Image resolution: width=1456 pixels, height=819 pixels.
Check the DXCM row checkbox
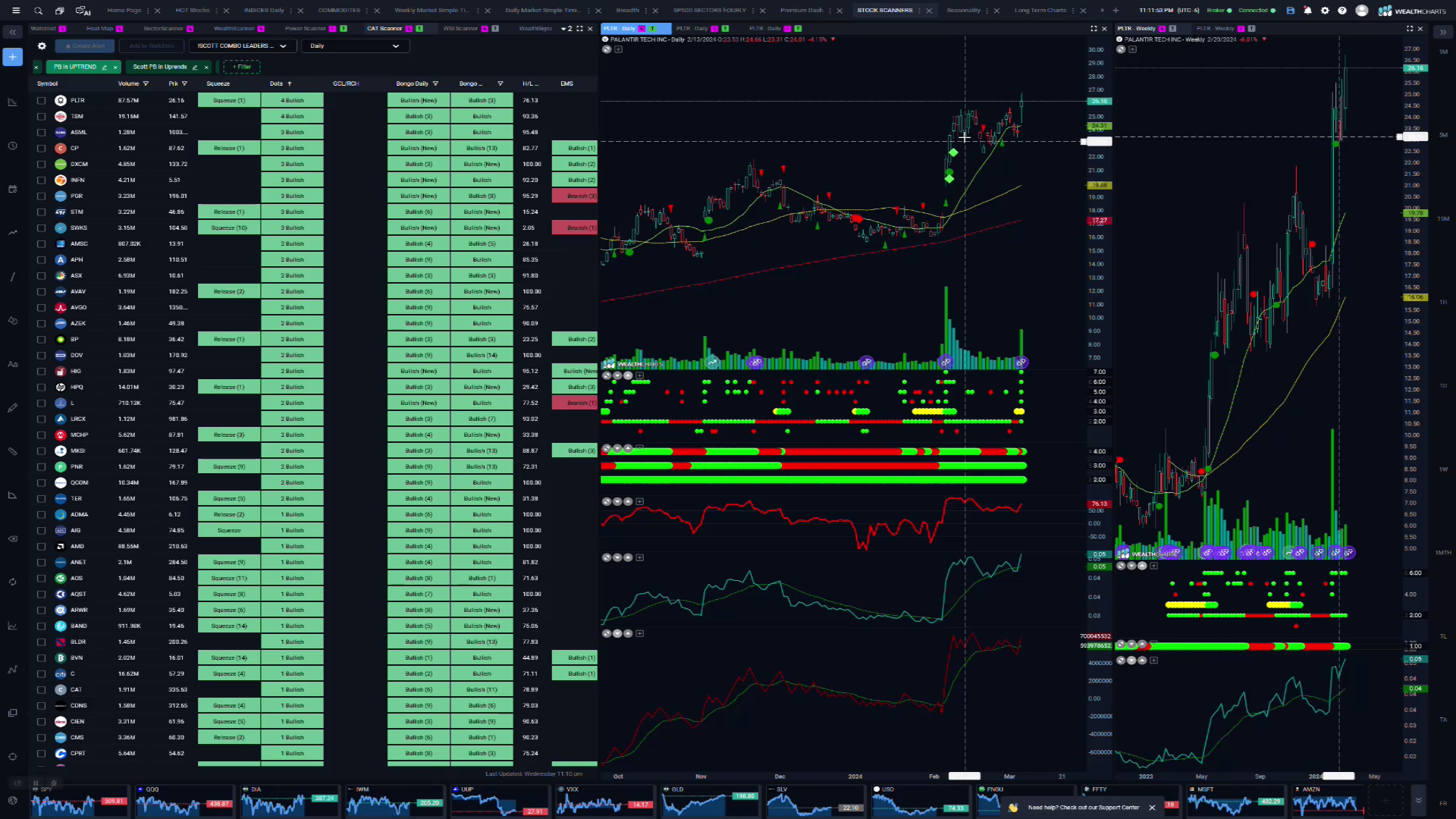coord(41,164)
